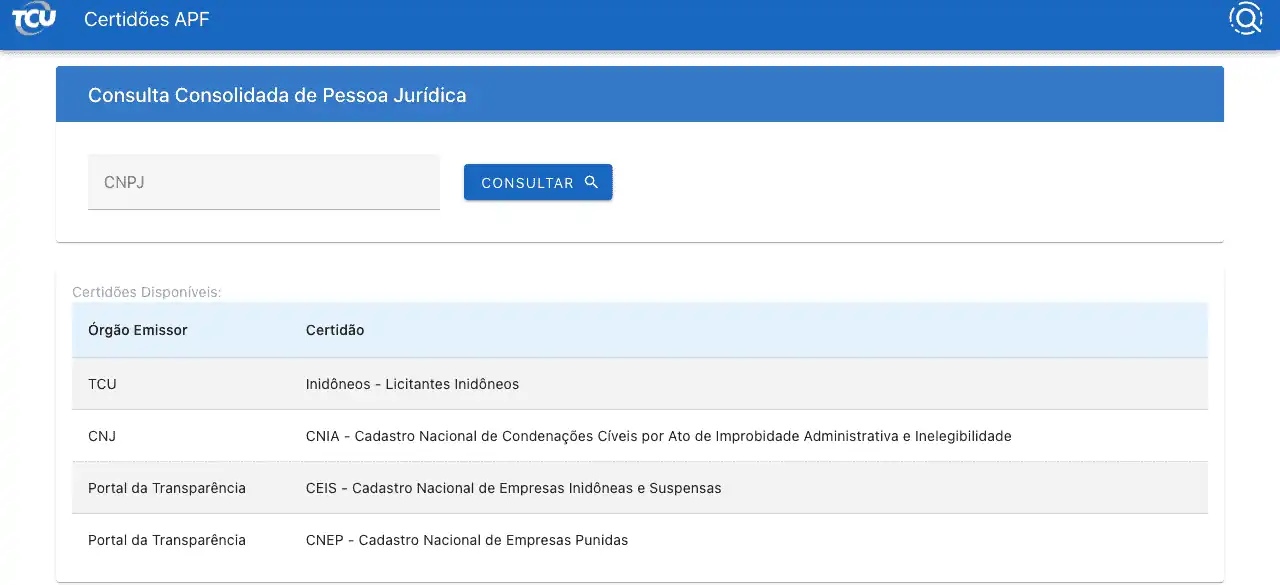Select the CNIA Cadastro Nacional de Condenações entry
This screenshot has width=1280, height=585.
[658, 436]
